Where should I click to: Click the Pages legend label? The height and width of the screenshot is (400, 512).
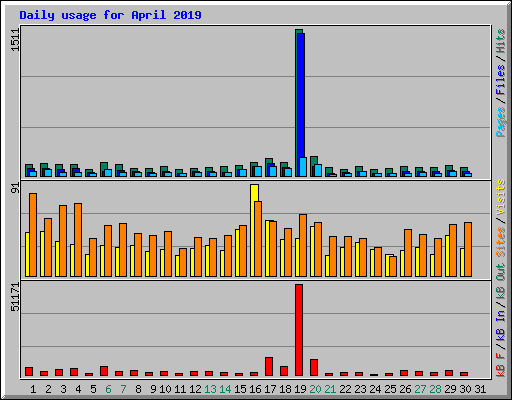pos(501,122)
